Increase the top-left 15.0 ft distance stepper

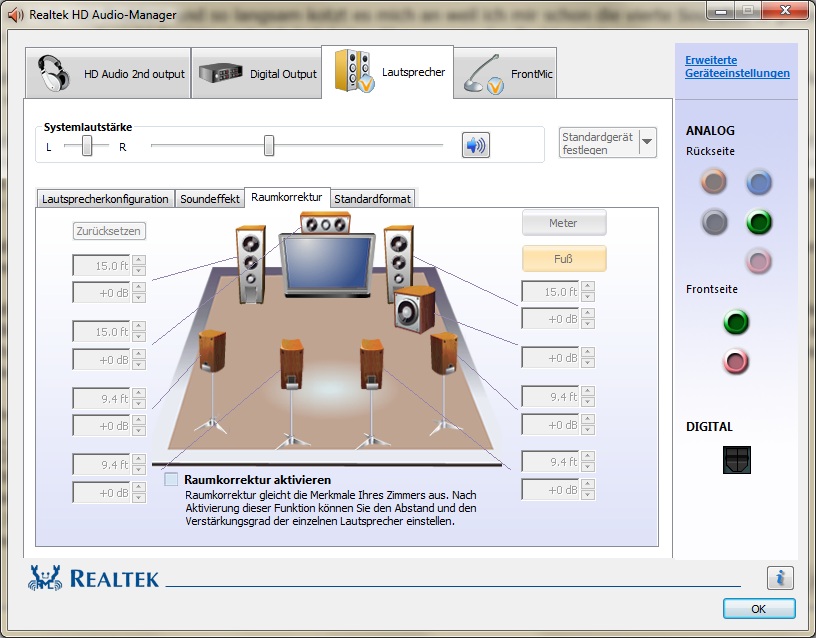[139, 260]
